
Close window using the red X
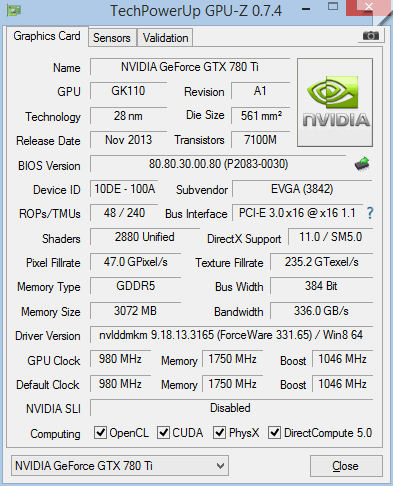[369, 7]
